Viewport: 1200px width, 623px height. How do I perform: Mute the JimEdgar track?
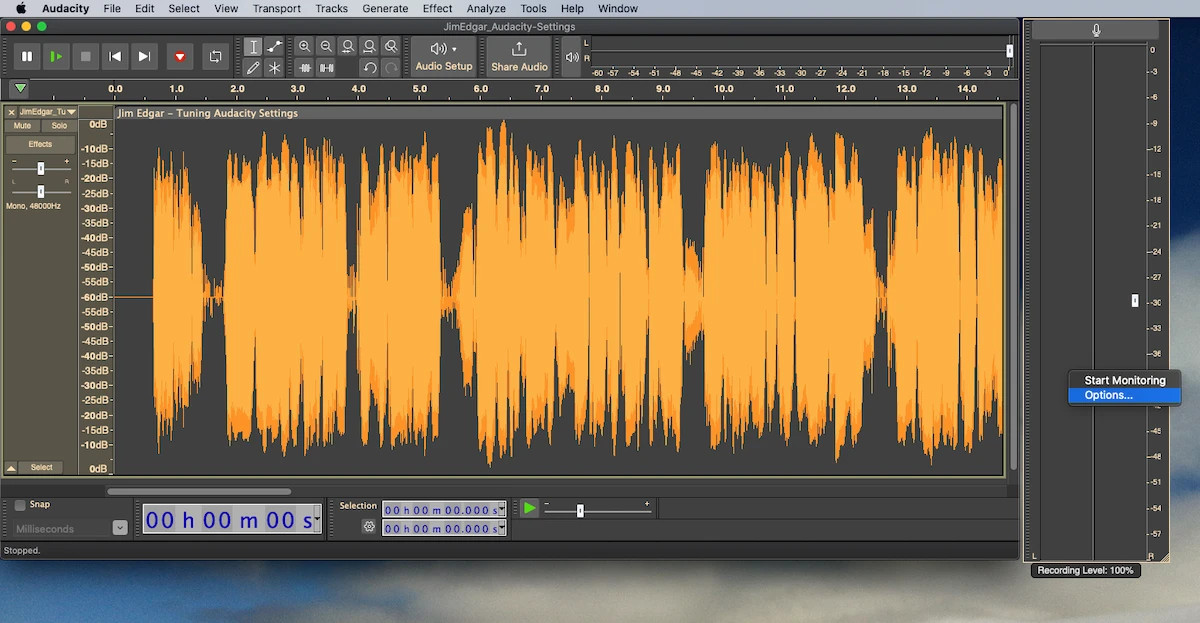point(20,125)
